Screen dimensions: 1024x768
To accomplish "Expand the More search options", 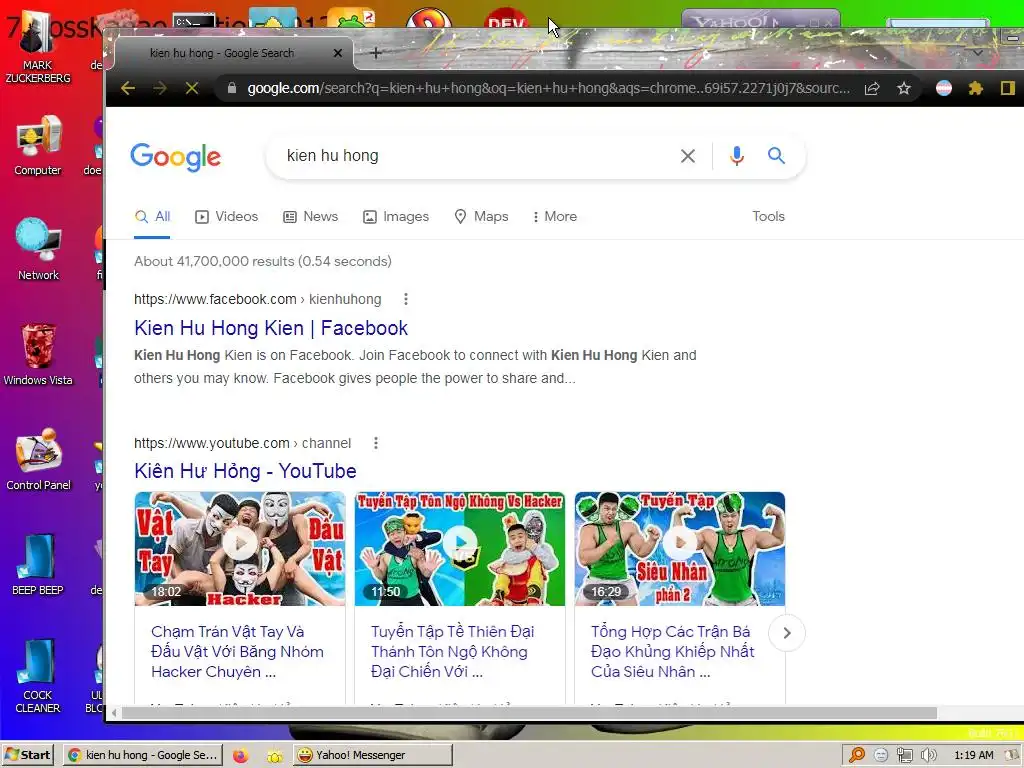I will [x=554, y=217].
